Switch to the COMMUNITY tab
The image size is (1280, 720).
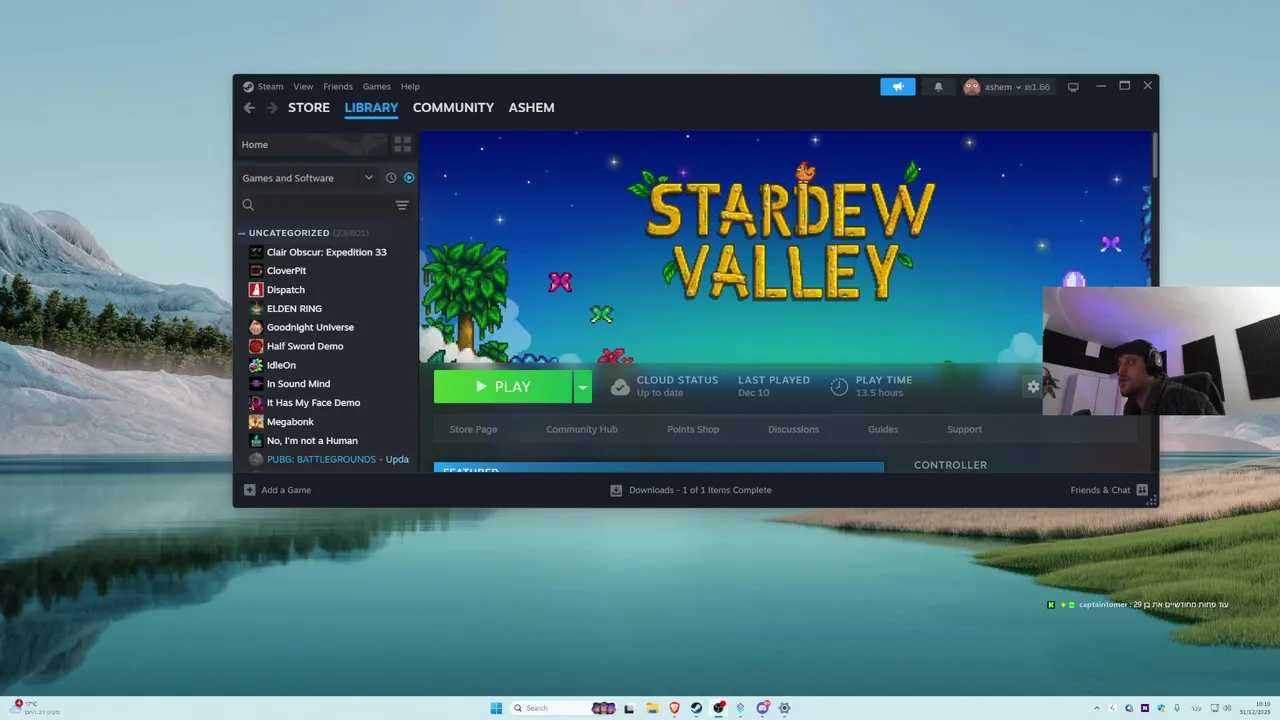(453, 108)
